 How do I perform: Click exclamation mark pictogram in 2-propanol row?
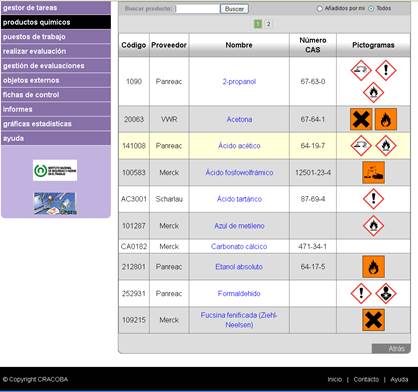pos(386,70)
